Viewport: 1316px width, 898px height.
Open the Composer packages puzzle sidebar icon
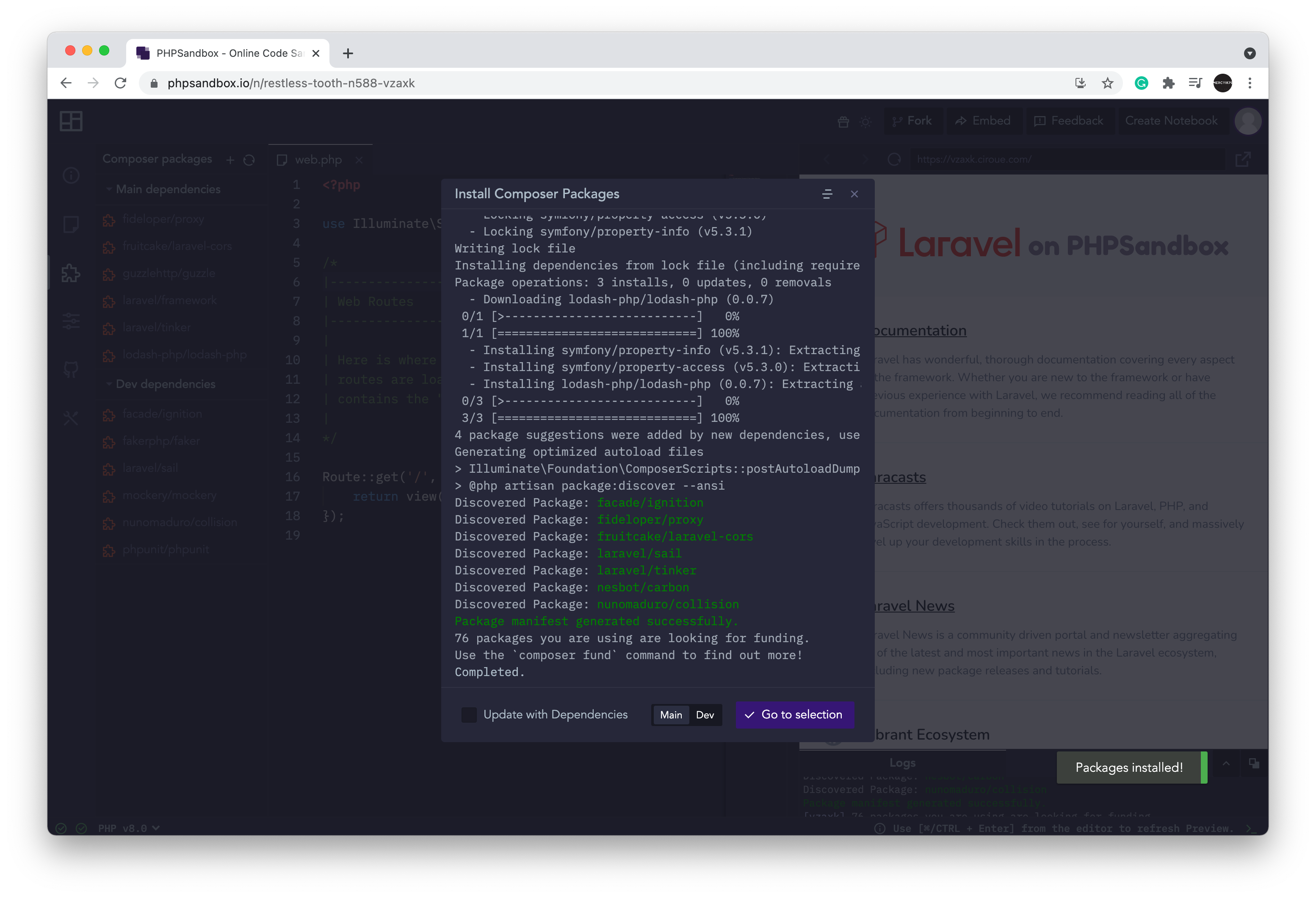[x=71, y=273]
